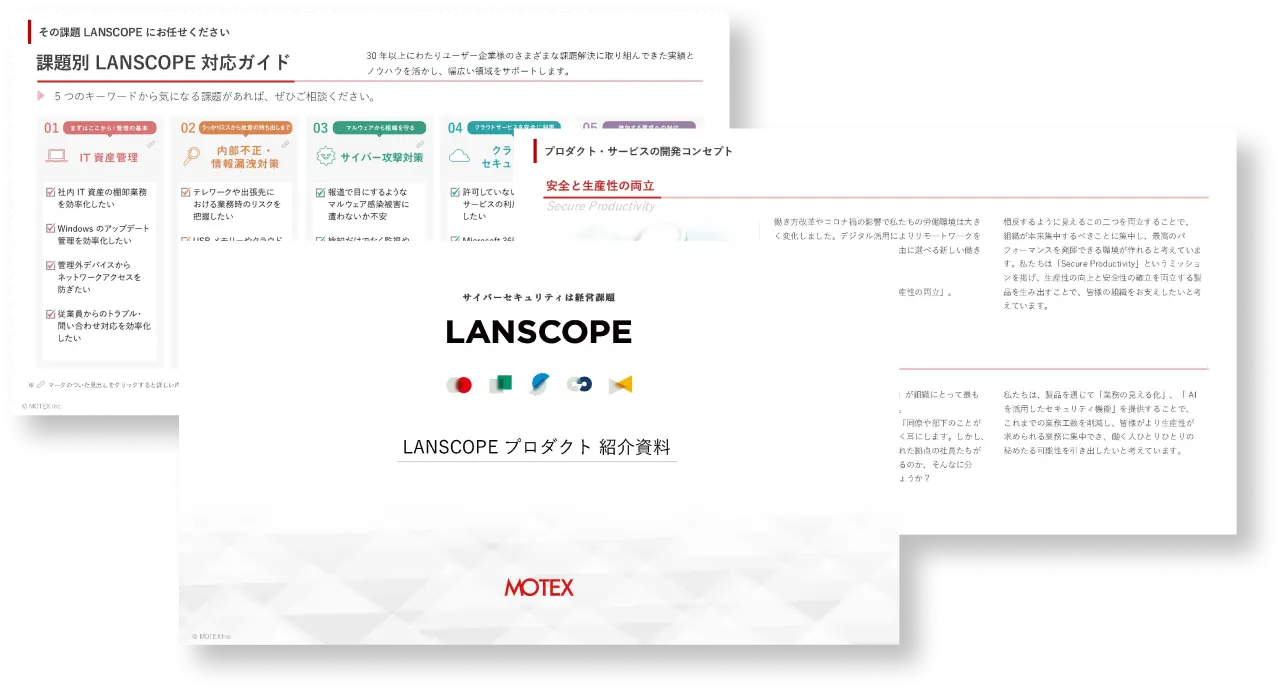Click the magnifying glass icon for 内部不正
The image size is (1281, 689).
192,157
